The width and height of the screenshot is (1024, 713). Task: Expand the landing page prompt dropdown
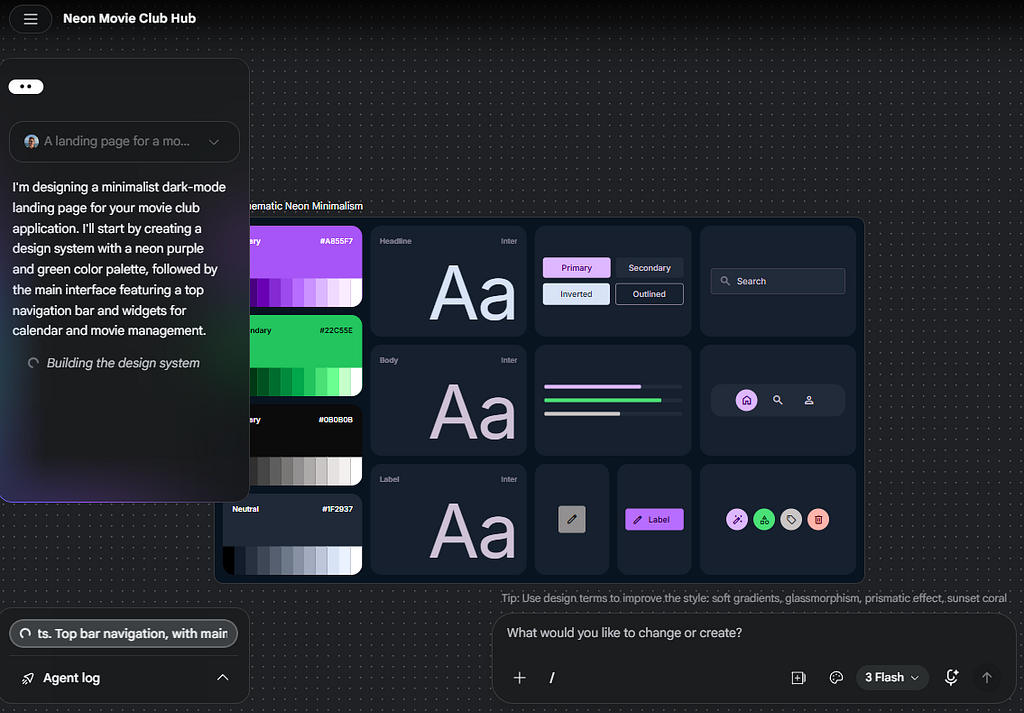click(x=214, y=142)
